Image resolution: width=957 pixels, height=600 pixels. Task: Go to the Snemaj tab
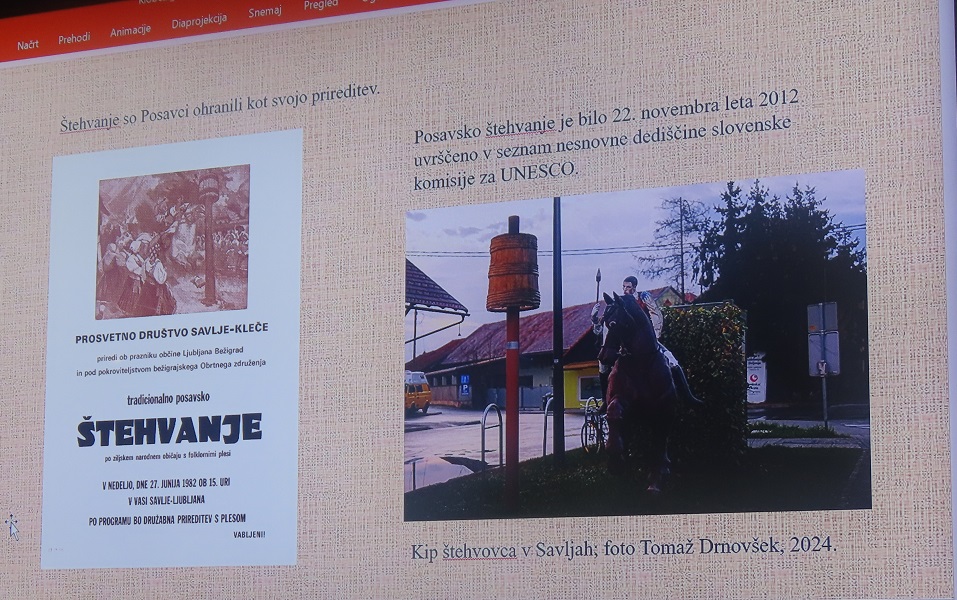click(x=265, y=12)
